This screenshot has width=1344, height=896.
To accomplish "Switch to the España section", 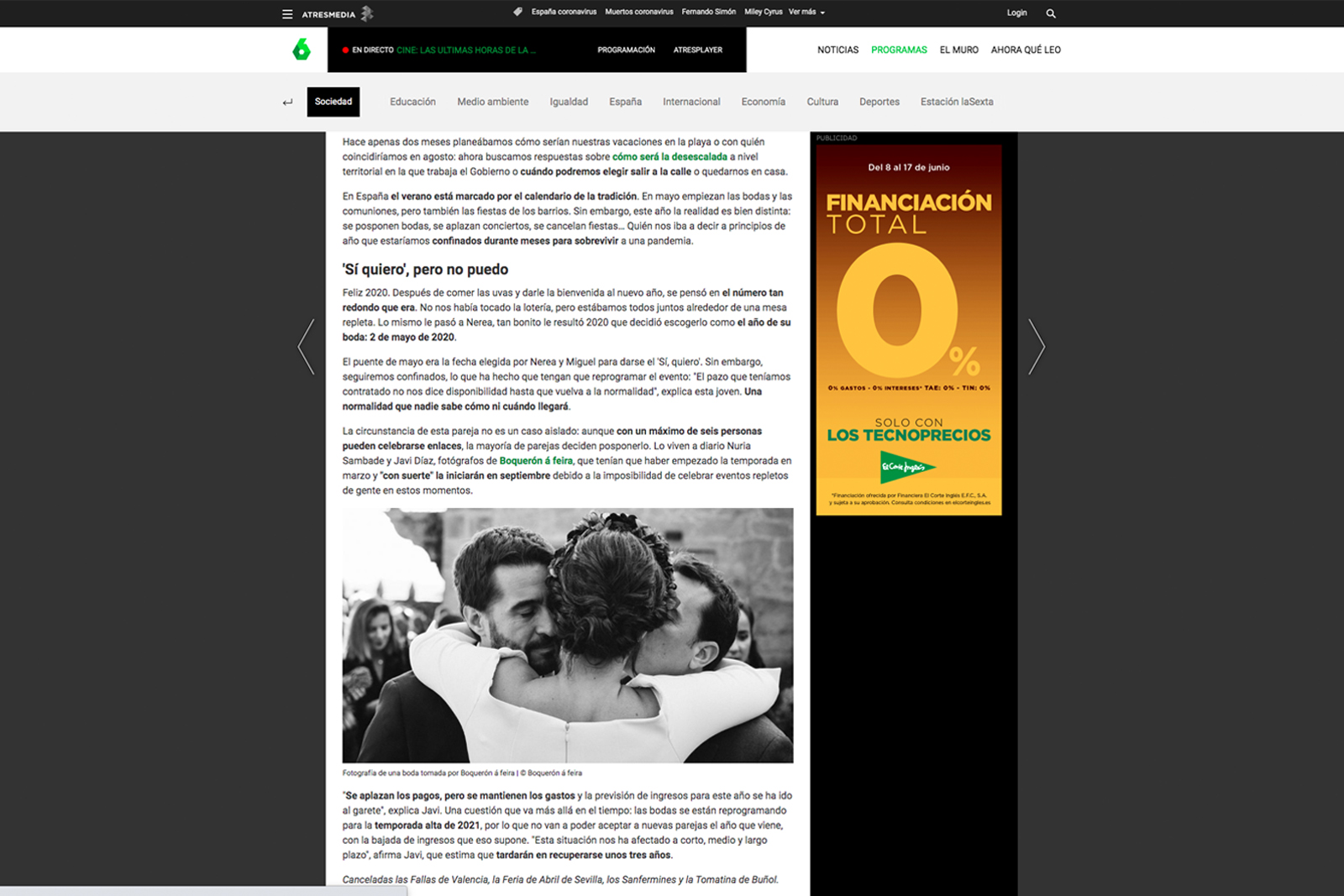I will [625, 102].
